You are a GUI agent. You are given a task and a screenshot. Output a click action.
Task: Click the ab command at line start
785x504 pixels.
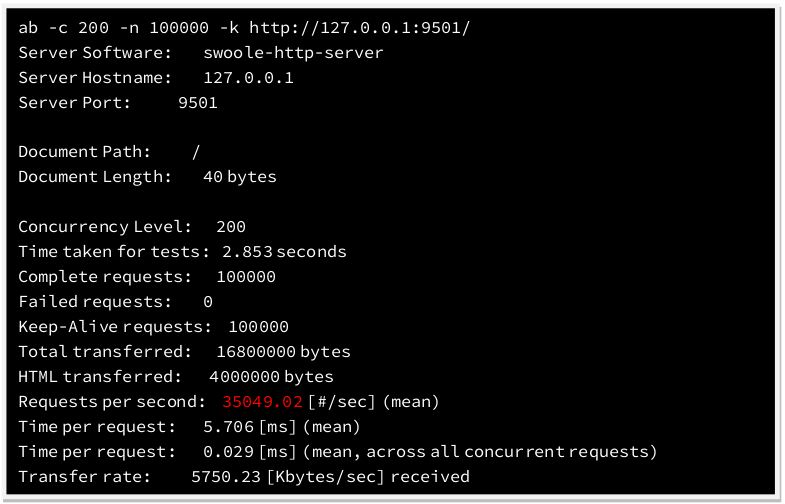point(28,27)
